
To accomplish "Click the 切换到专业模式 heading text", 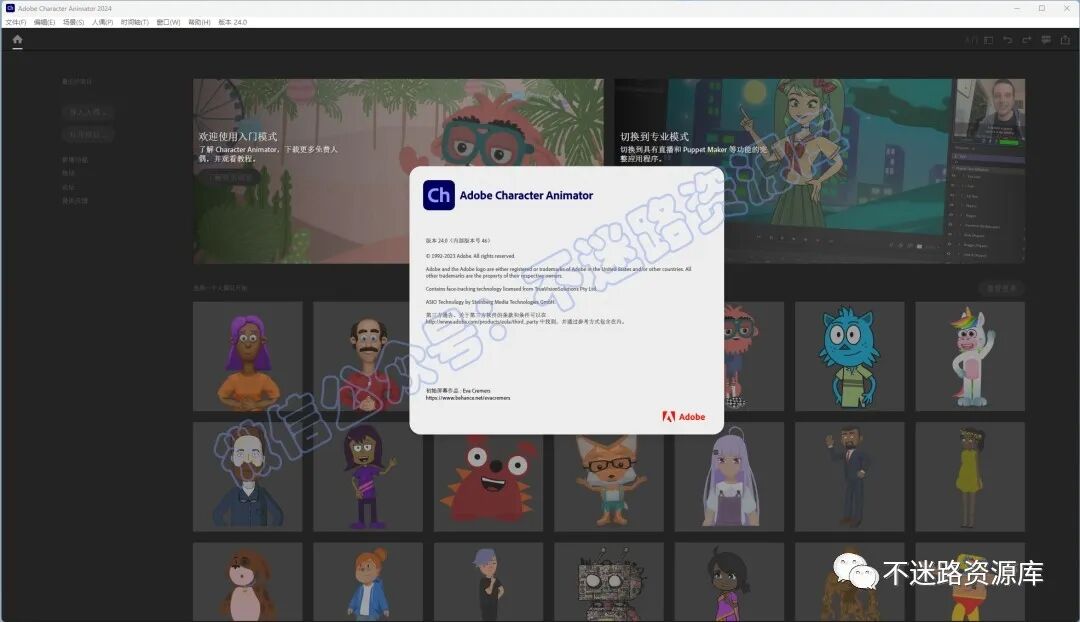I will pyautogui.click(x=654, y=136).
